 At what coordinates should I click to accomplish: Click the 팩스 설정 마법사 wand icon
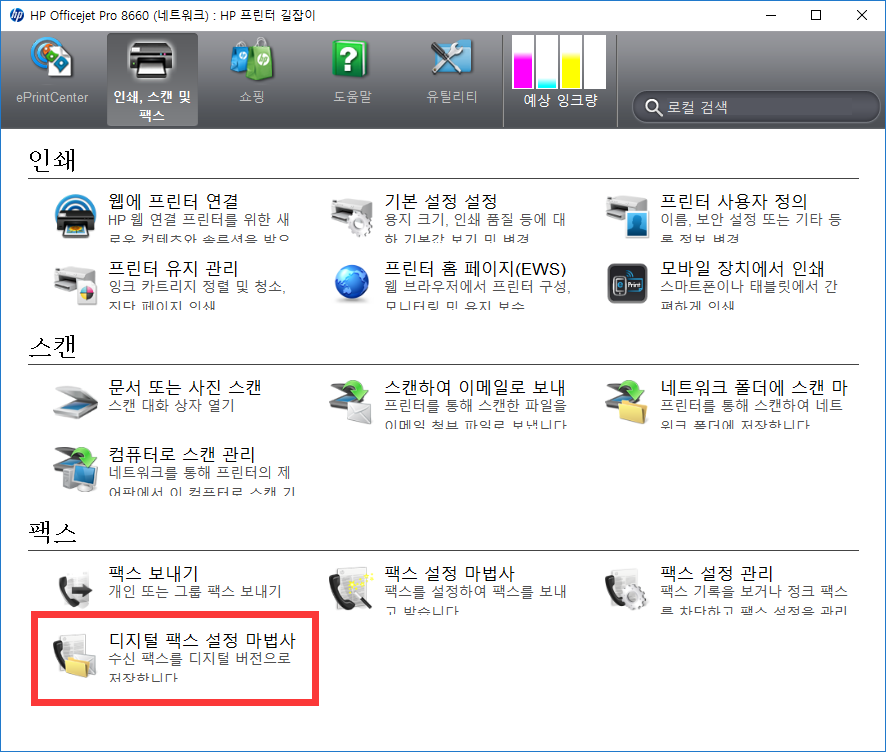351,589
